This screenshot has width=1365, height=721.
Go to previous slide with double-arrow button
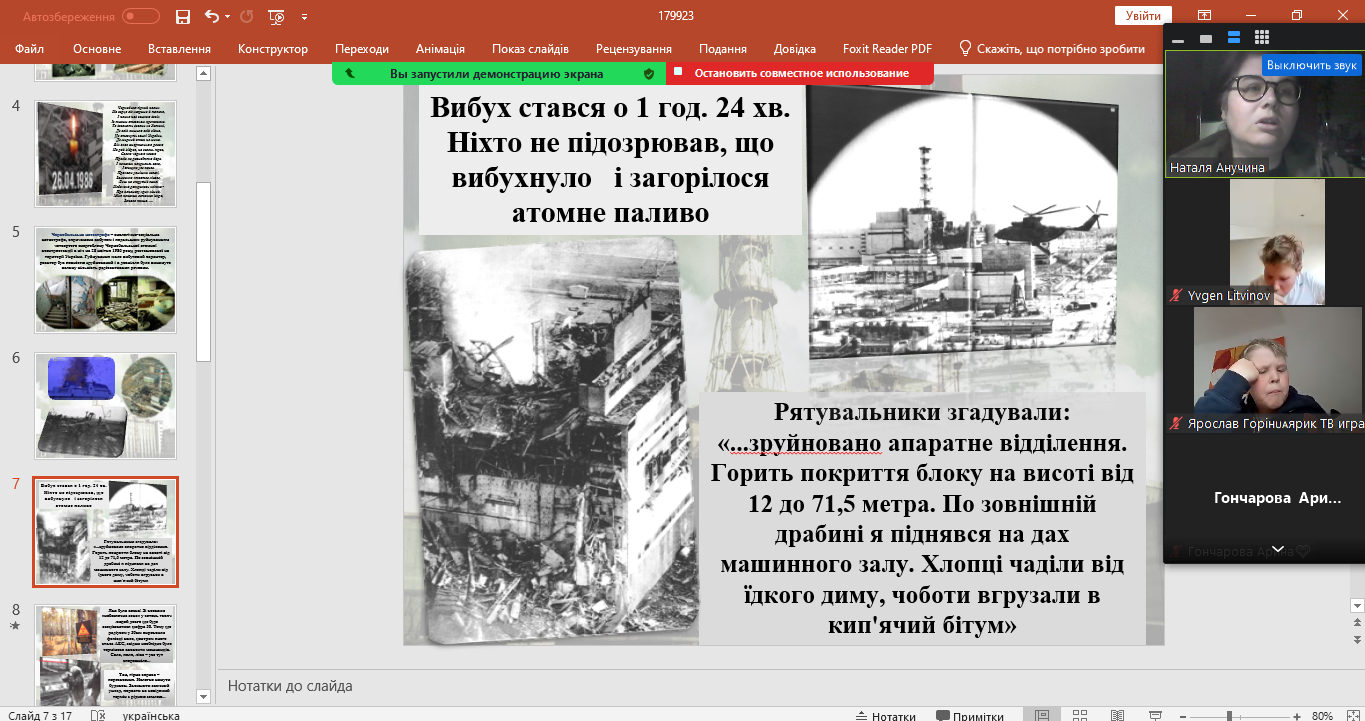(x=1357, y=624)
